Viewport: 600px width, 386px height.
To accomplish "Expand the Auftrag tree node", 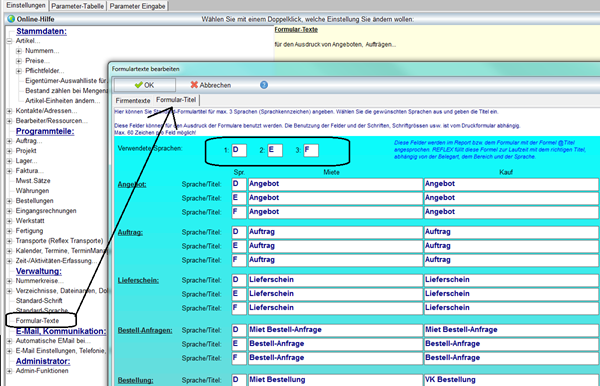I will pyautogui.click(x=10, y=141).
